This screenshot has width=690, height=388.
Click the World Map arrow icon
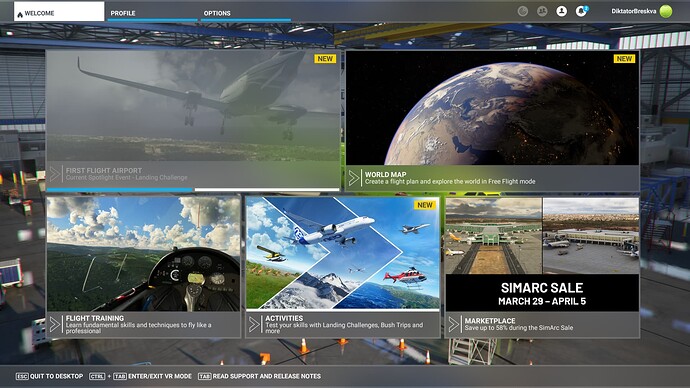point(354,178)
